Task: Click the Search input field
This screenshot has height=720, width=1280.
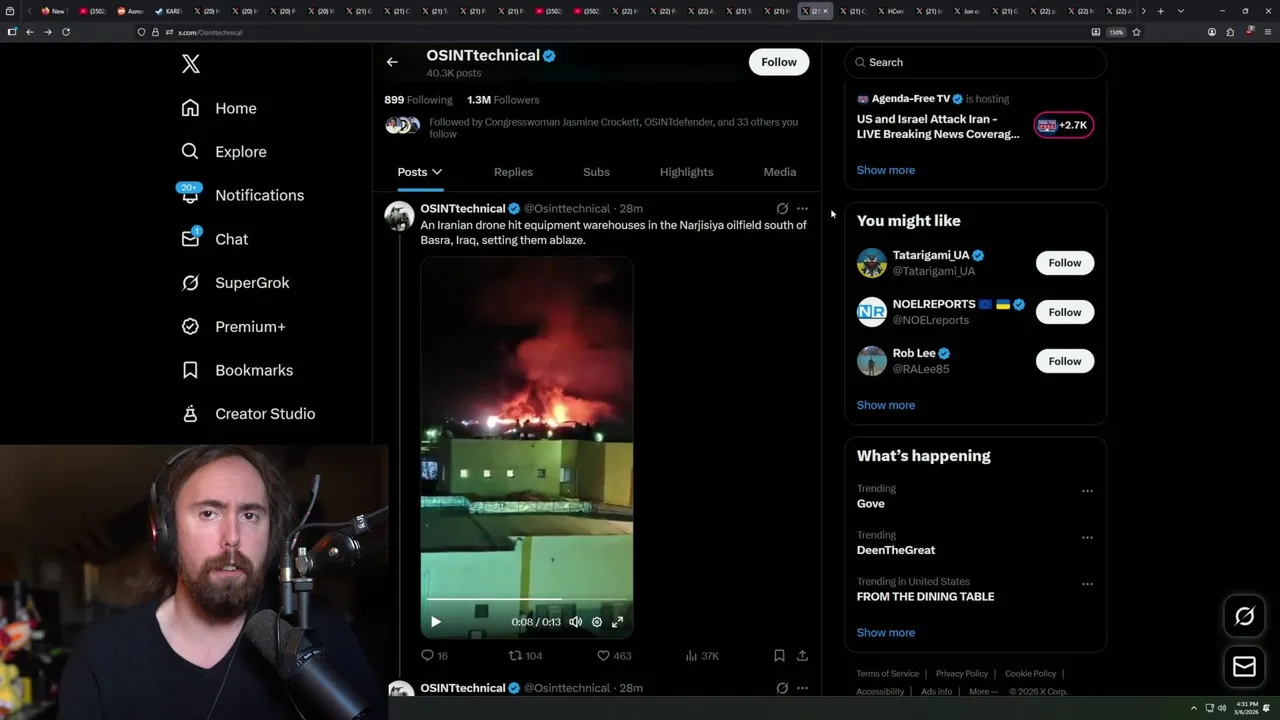Action: pyautogui.click(x=976, y=62)
